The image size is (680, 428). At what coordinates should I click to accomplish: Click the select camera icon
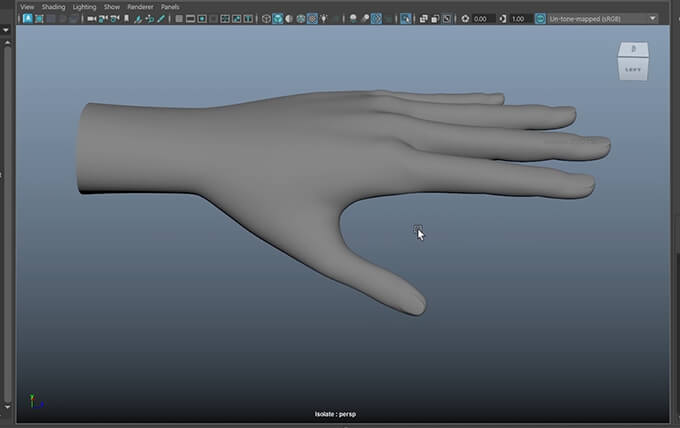tap(27, 18)
